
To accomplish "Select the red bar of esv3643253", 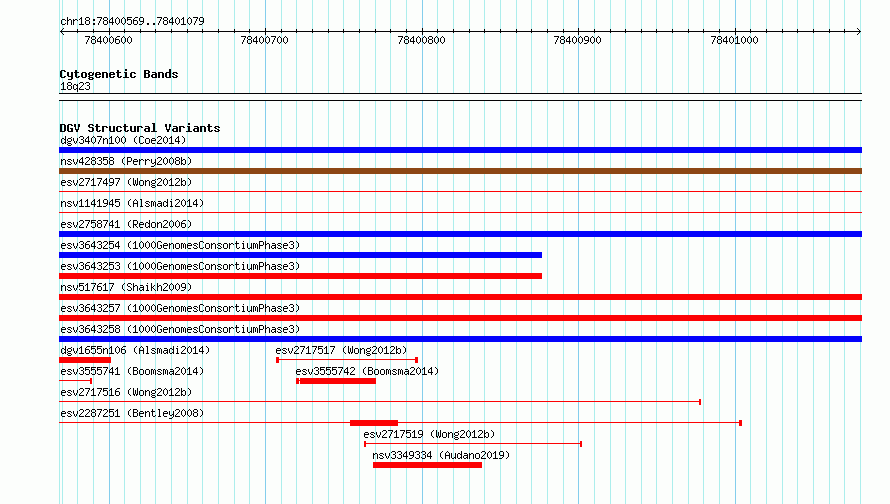I will (x=300, y=276).
